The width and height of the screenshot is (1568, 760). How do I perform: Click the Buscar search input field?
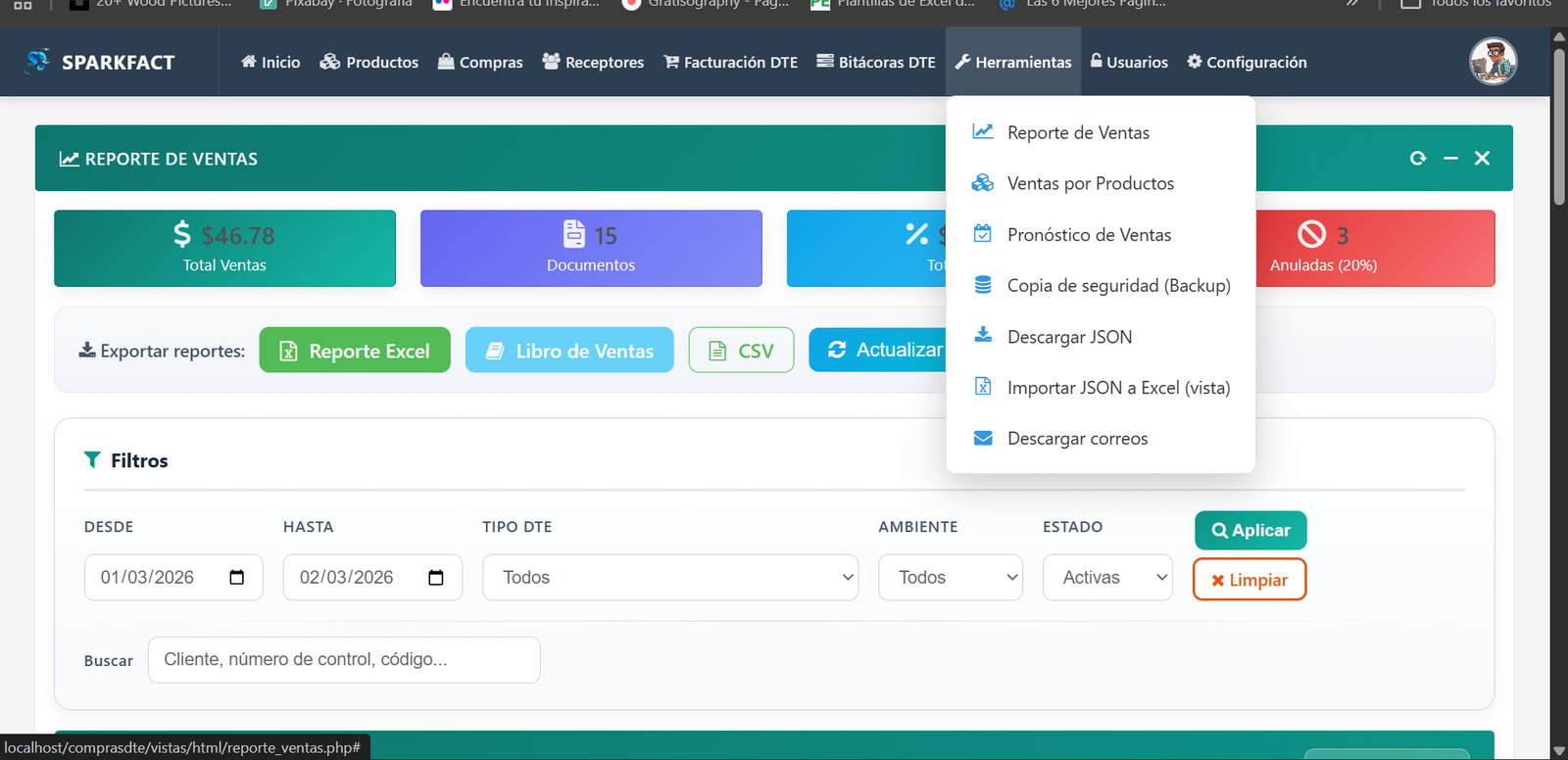[344, 660]
